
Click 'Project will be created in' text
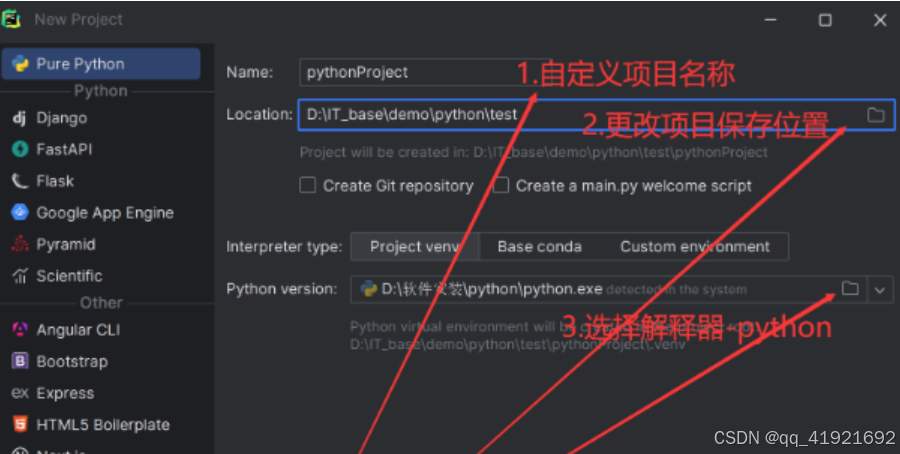tap(534, 153)
